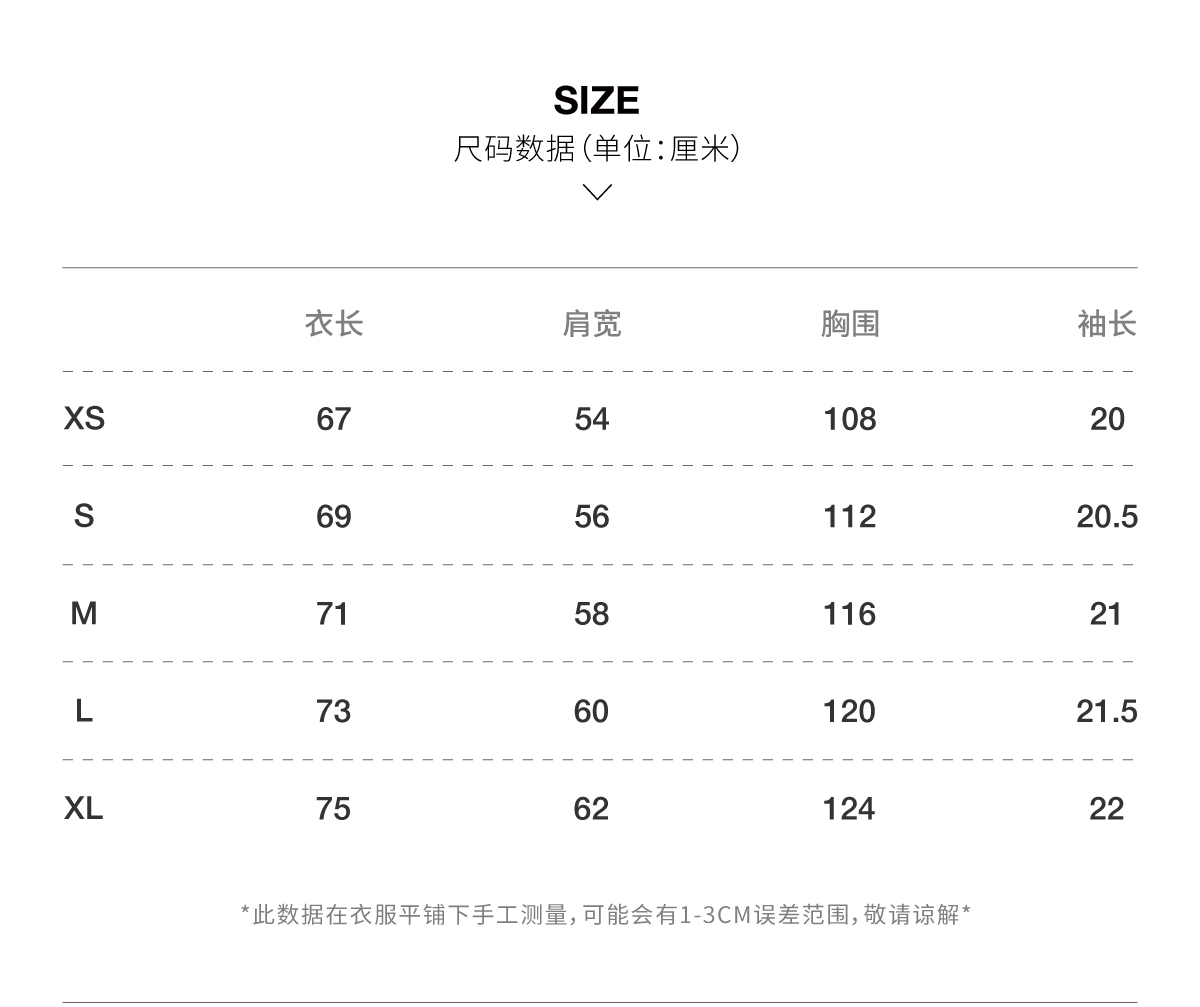Screen dimensions: 1200x1007
Task: Click the 尺码数据 (单位:厘米) subtitle
Action: (597, 150)
